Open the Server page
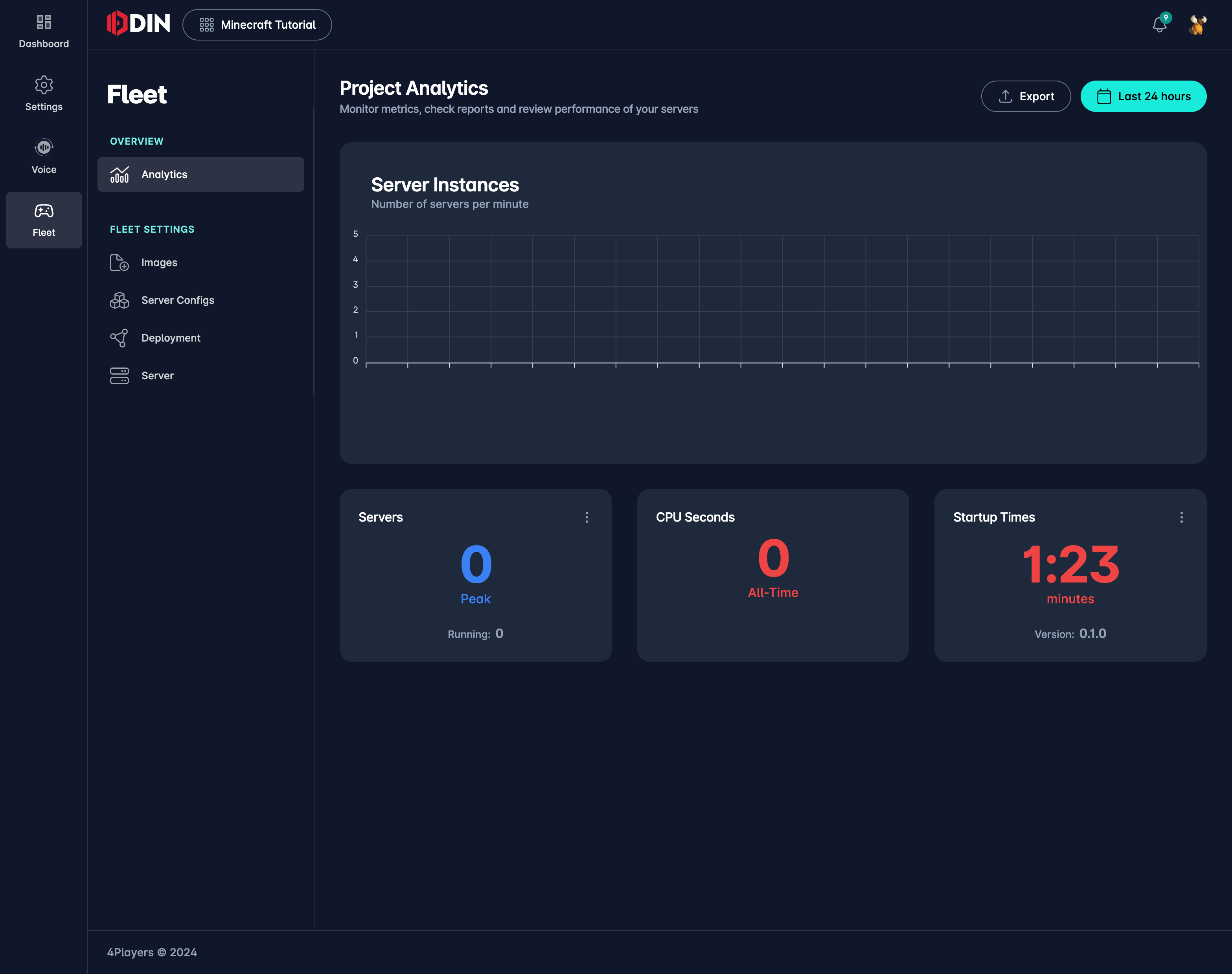 click(201, 376)
